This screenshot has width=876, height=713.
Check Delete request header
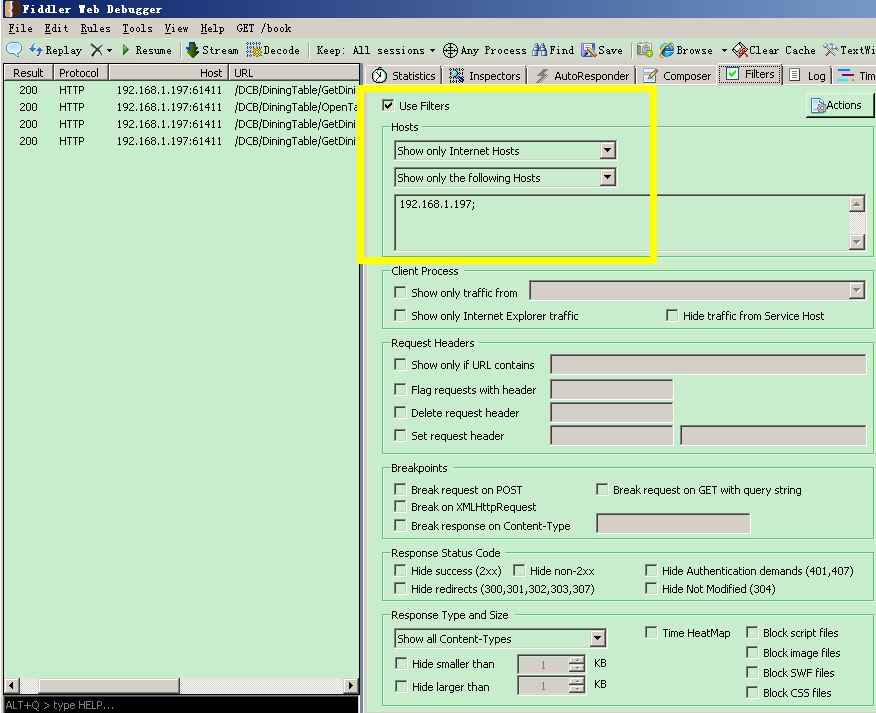(x=400, y=412)
